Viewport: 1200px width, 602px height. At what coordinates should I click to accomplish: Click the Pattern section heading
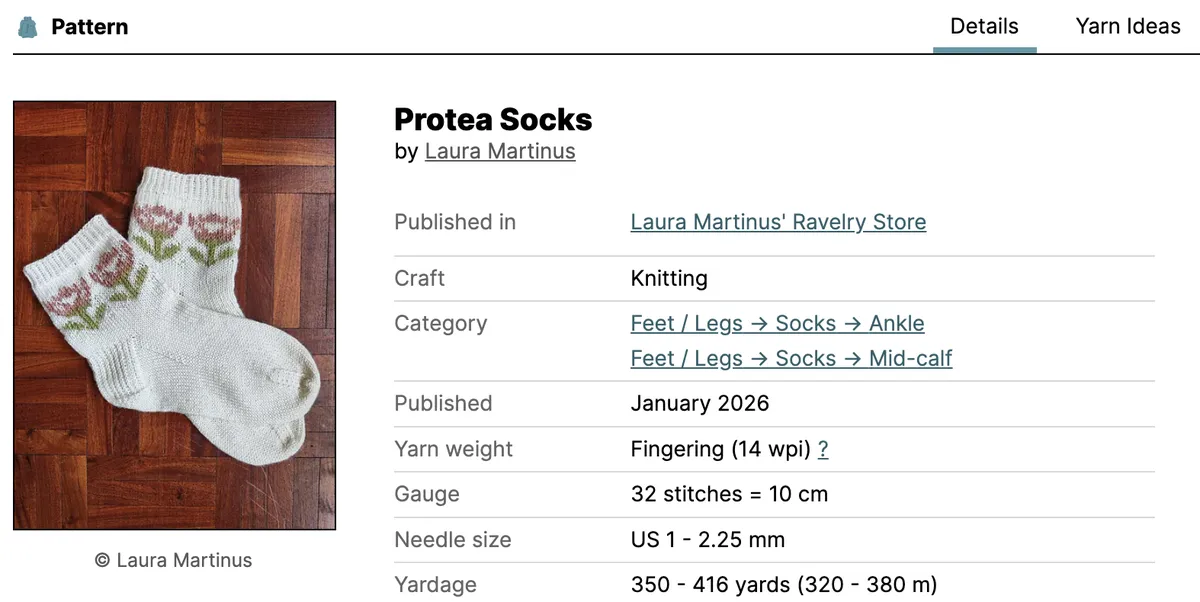point(89,27)
